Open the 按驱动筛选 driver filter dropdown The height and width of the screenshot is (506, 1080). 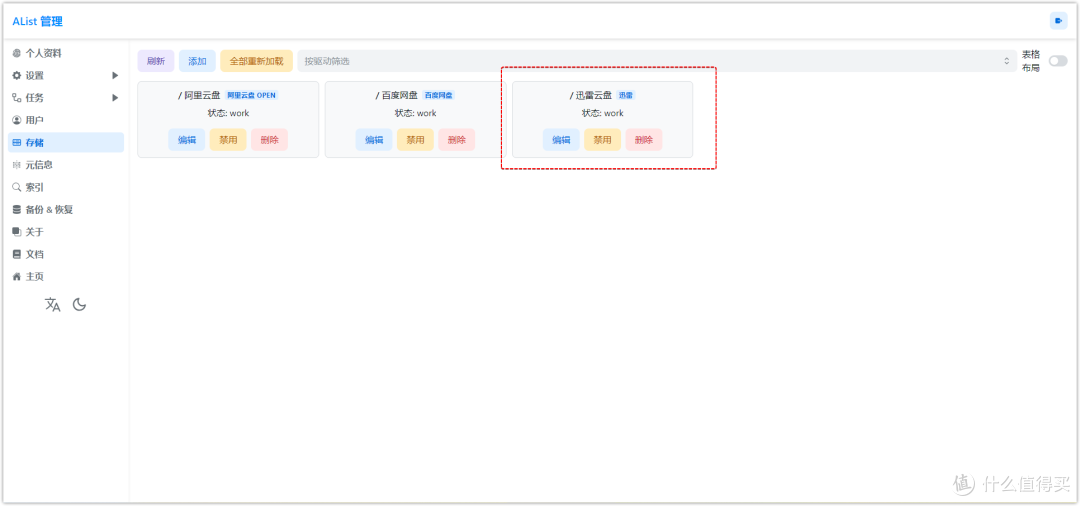[x=657, y=61]
